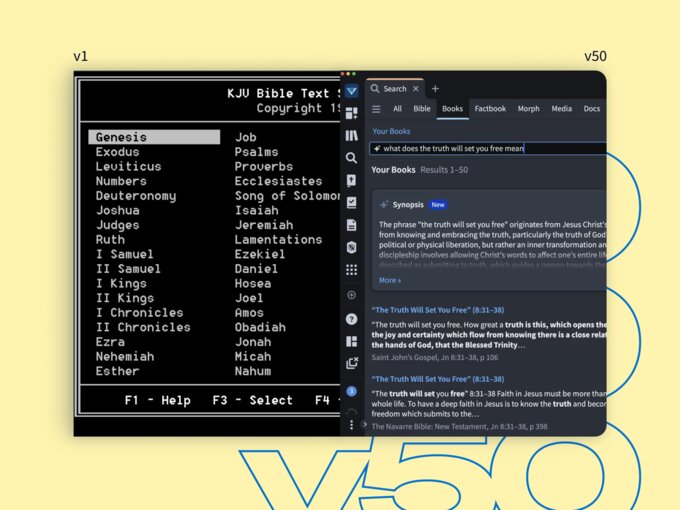Switch to the All search tab
680x510 pixels.
[x=397, y=109]
